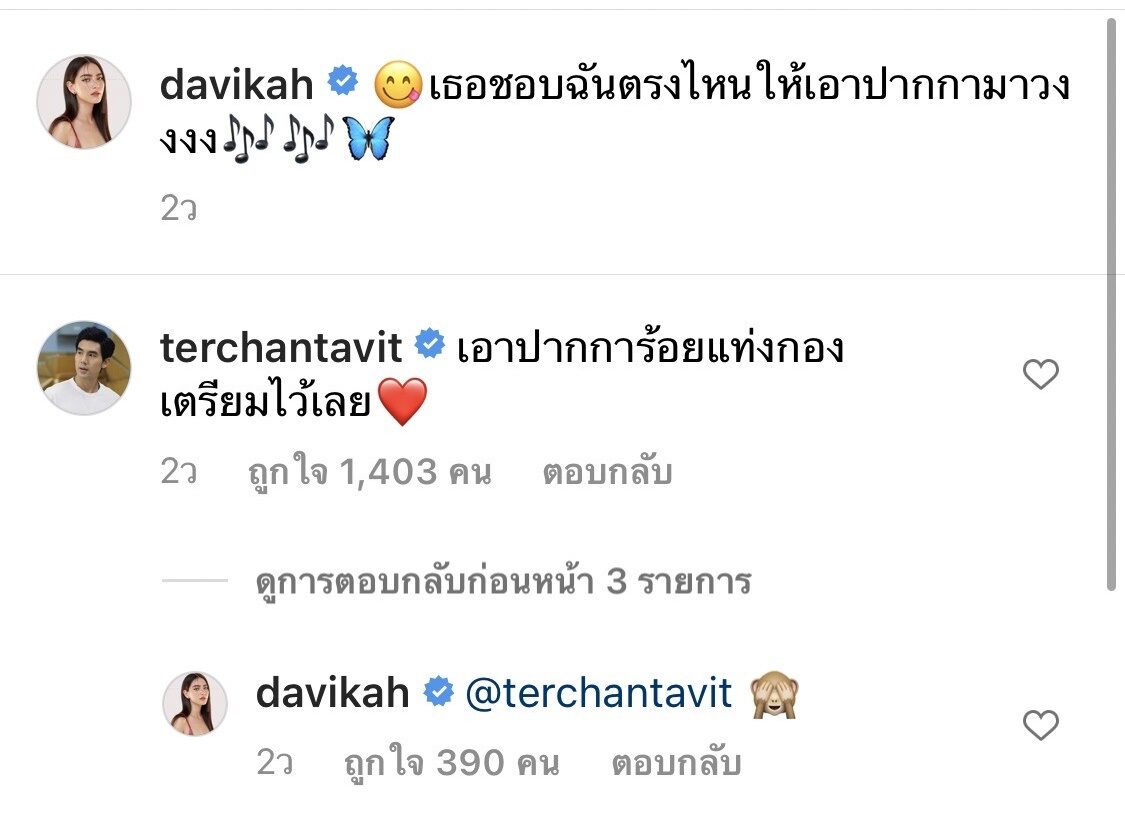Viewport: 1125px width, 828px height.
Task: Click the verified badge next to terchantavit
Action: (430, 343)
